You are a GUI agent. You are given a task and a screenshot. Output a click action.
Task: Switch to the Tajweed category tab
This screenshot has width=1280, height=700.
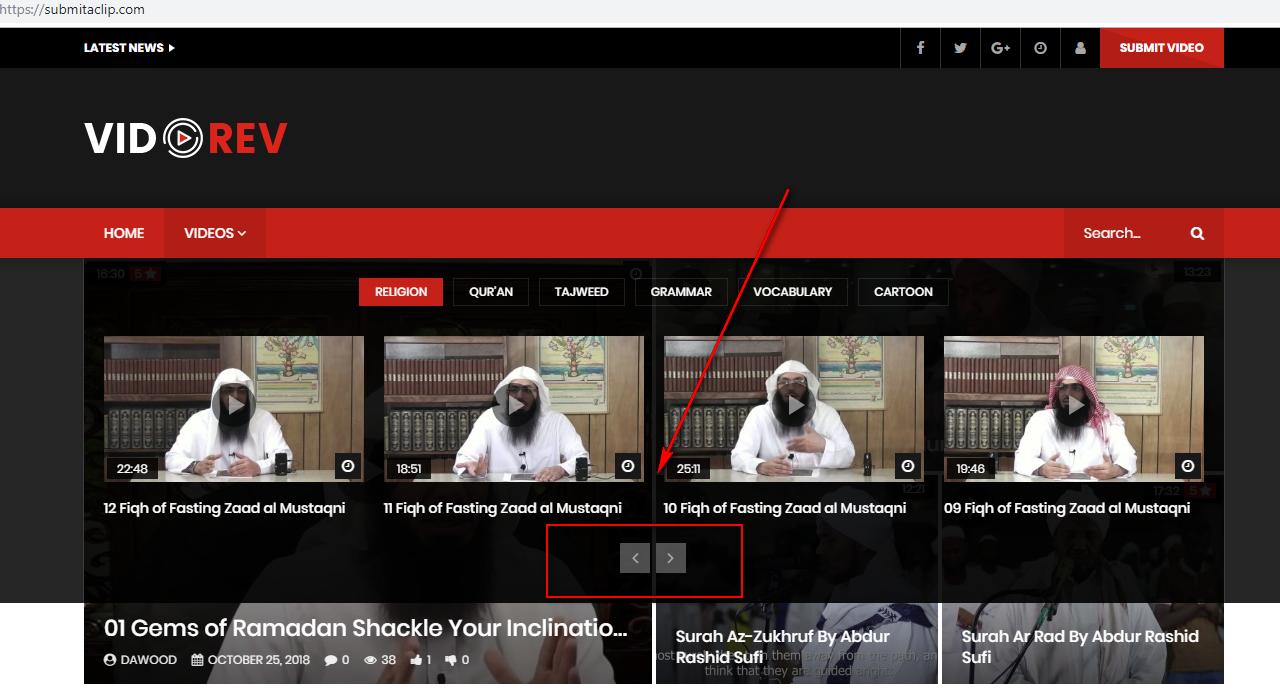coord(581,292)
